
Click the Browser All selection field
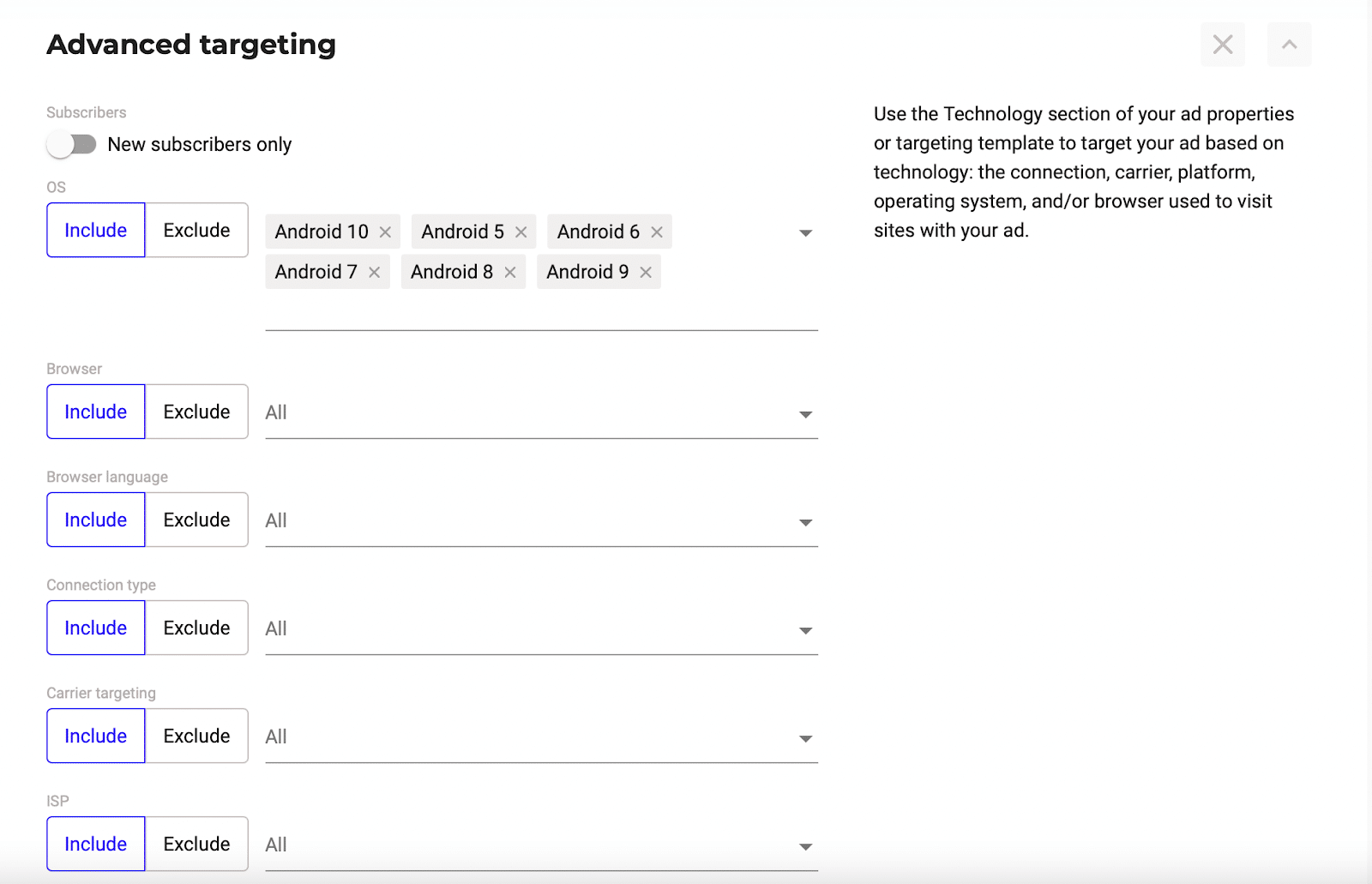tap(541, 412)
